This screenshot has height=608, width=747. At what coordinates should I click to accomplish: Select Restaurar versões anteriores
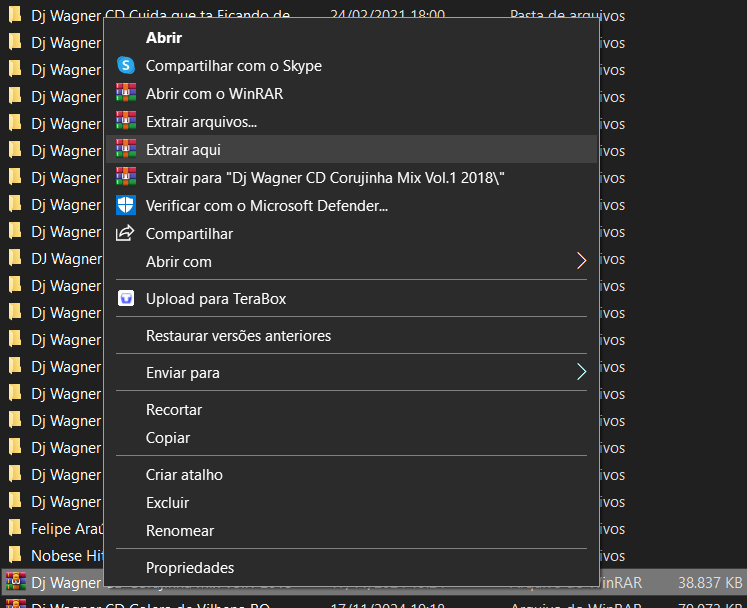(x=238, y=336)
